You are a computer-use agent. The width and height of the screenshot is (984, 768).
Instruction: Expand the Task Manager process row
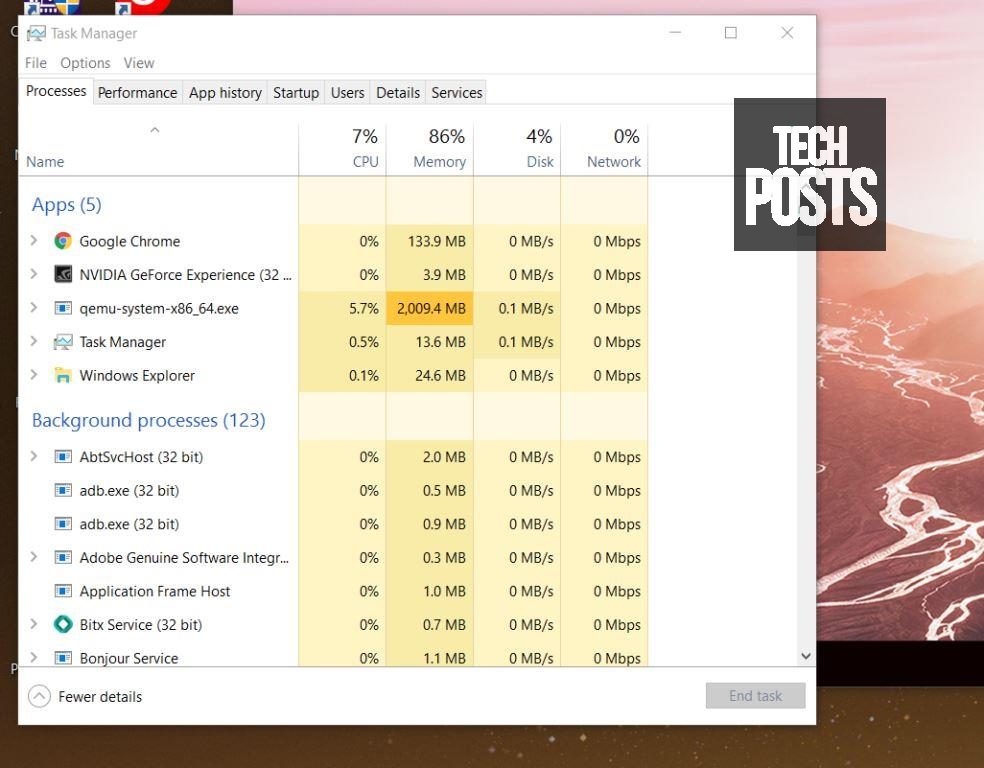coord(34,341)
